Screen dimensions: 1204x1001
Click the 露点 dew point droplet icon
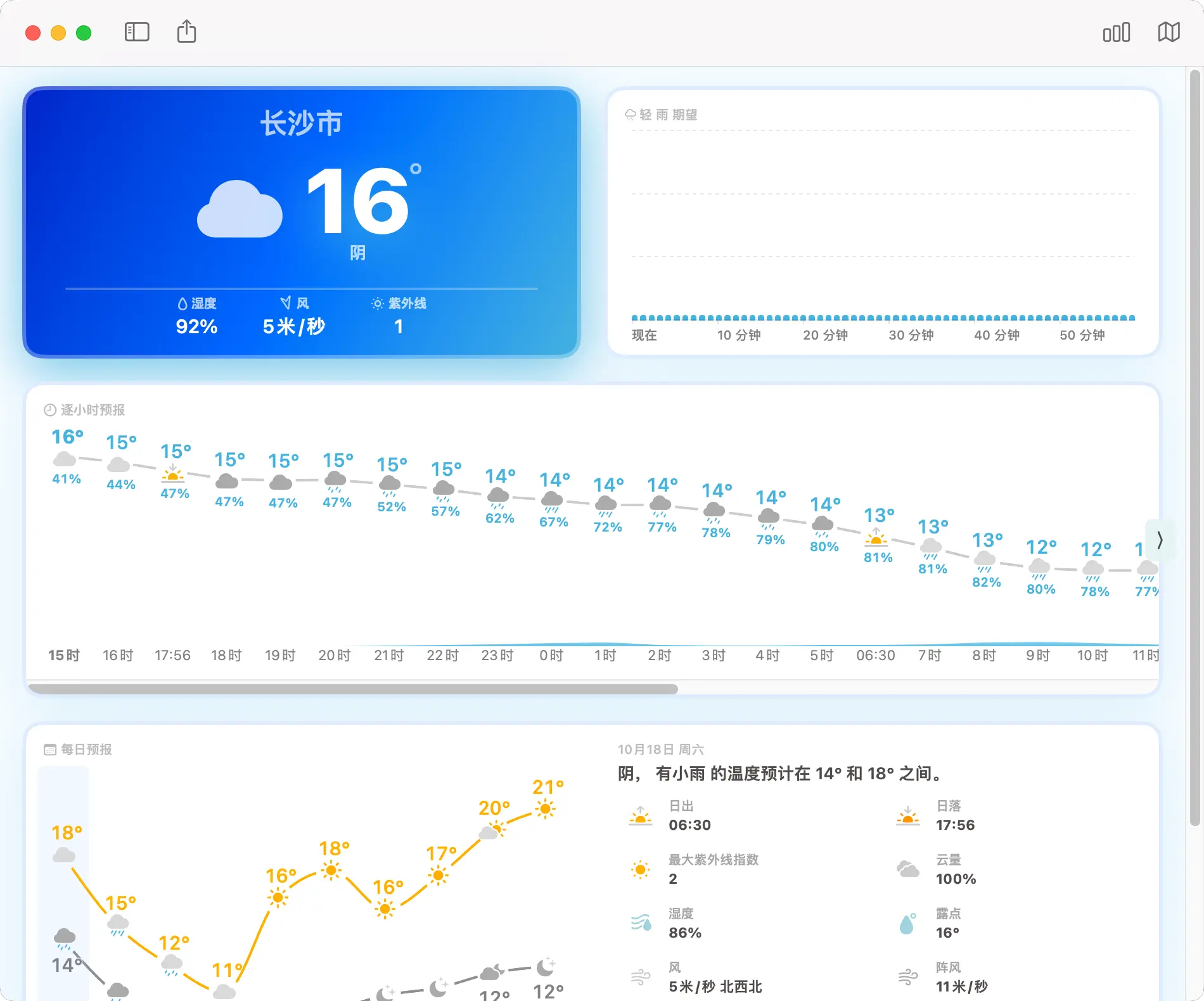point(907,924)
